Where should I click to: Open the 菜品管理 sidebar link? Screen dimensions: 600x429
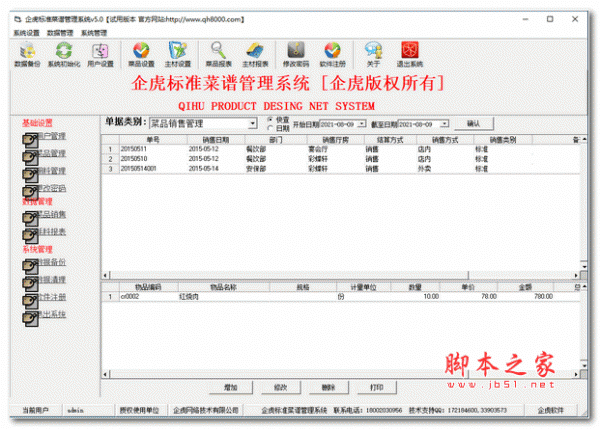[52, 153]
